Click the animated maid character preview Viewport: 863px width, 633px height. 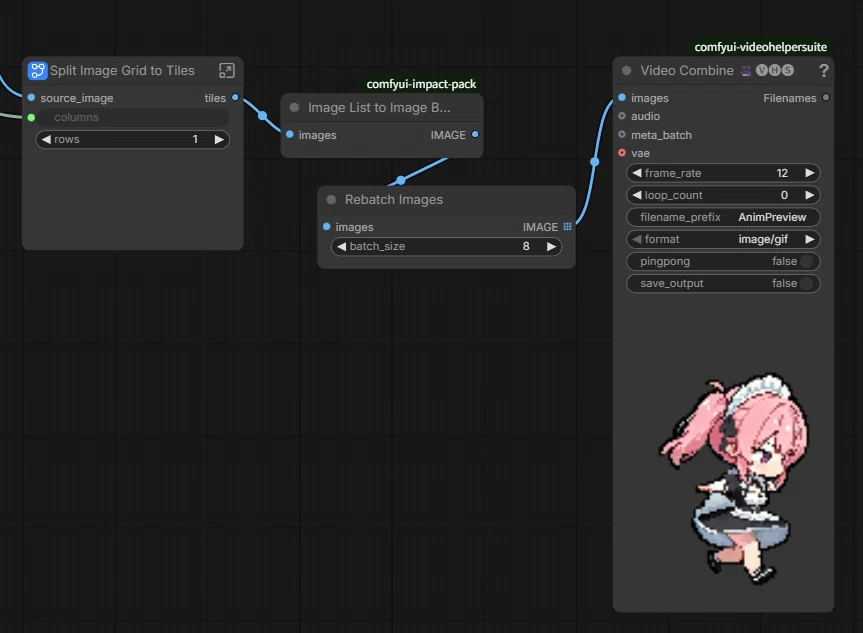pyautogui.click(x=734, y=479)
